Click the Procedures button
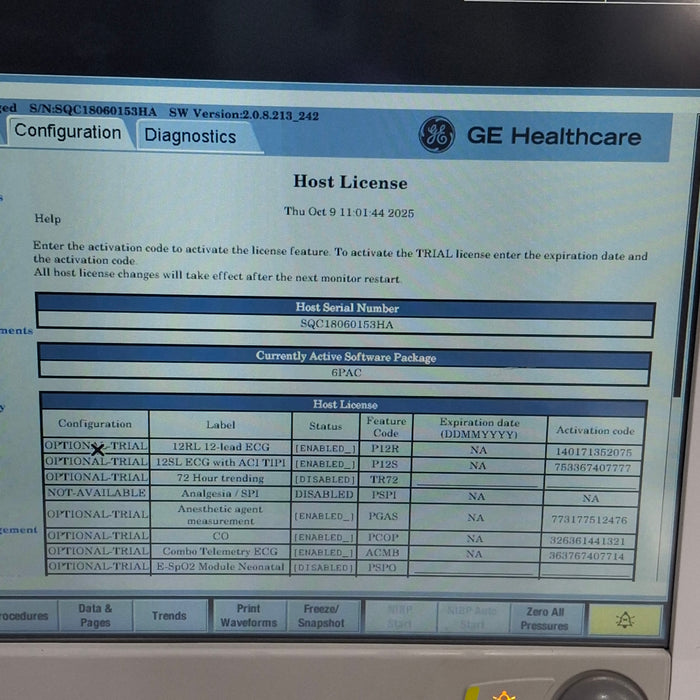 tap(28, 616)
